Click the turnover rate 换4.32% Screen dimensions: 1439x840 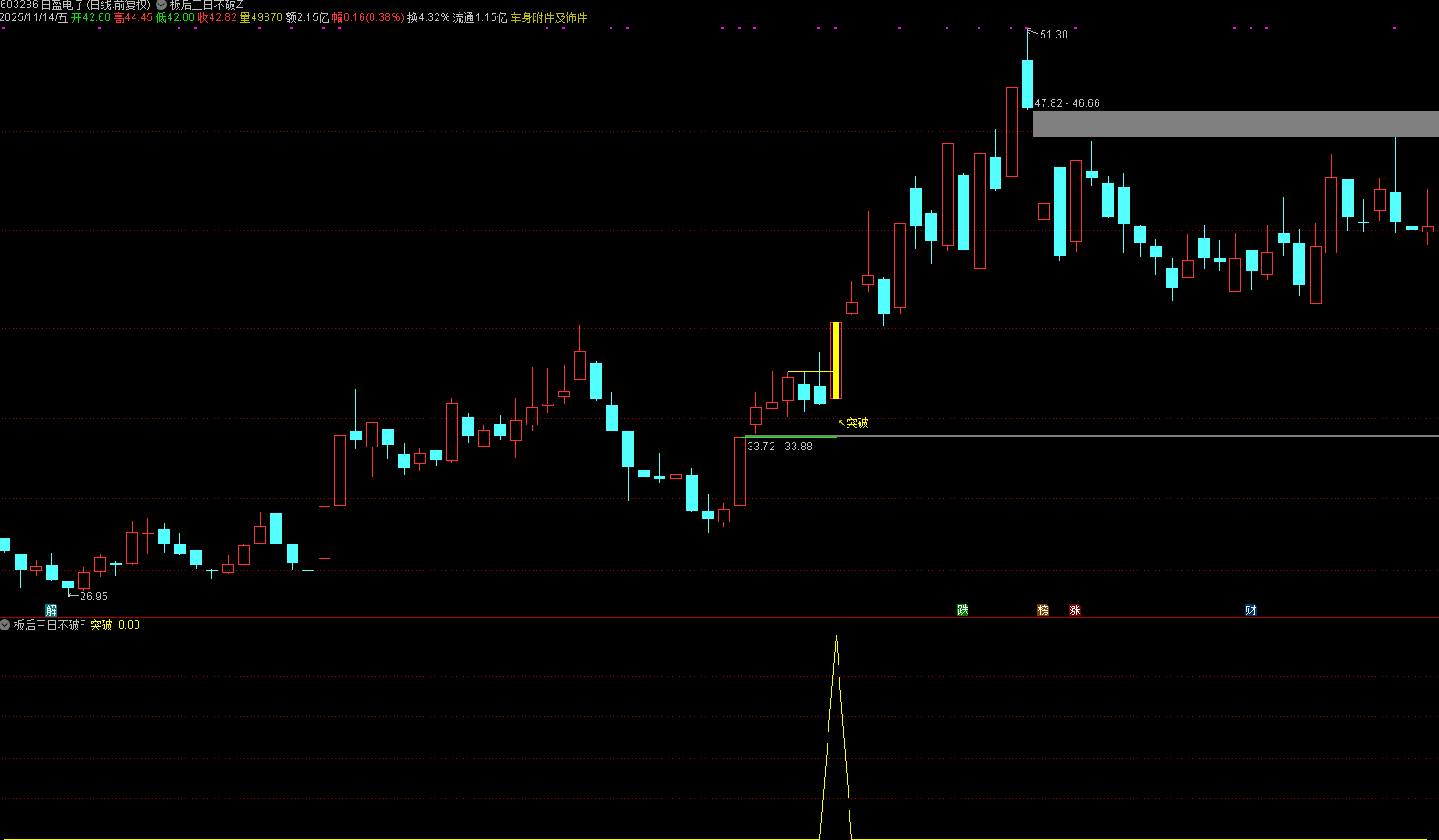(x=428, y=17)
